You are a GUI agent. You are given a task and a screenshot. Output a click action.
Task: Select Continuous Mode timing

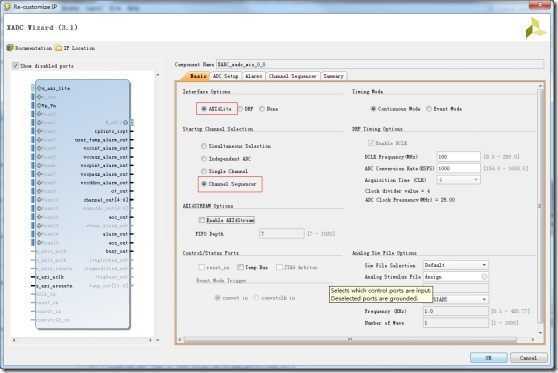tap(373, 109)
